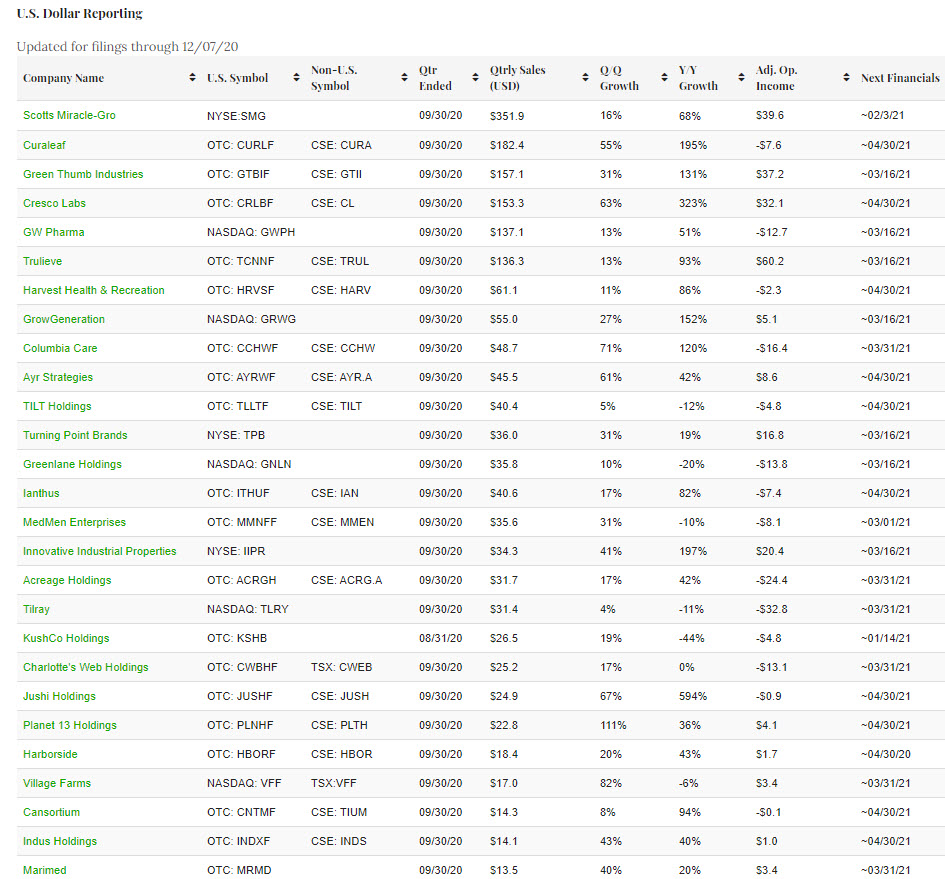Click the GrowGeneration company name
The image size is (945, 879).
(63, 319)
